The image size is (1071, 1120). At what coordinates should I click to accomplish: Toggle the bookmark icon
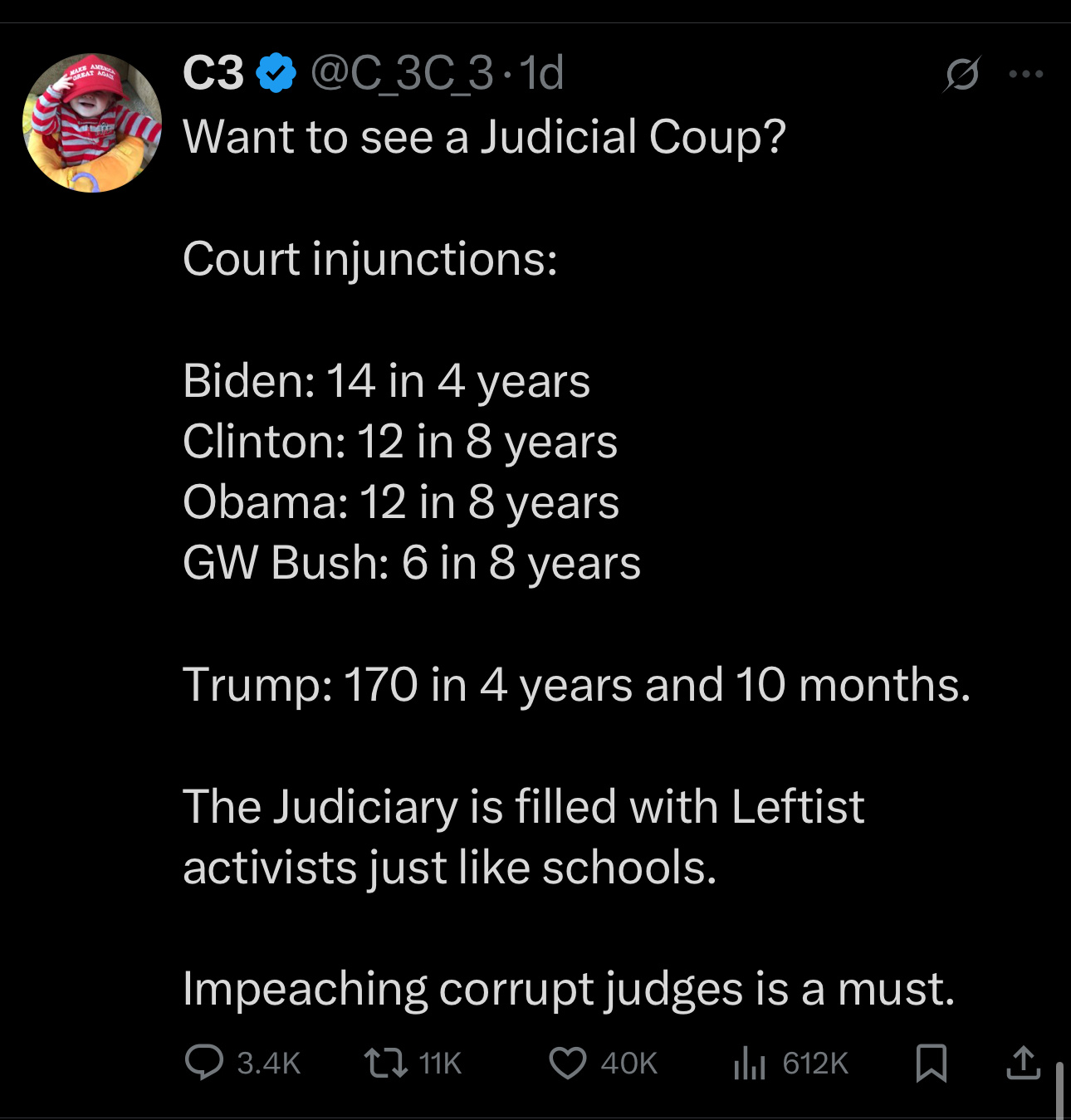(931, 1063)
